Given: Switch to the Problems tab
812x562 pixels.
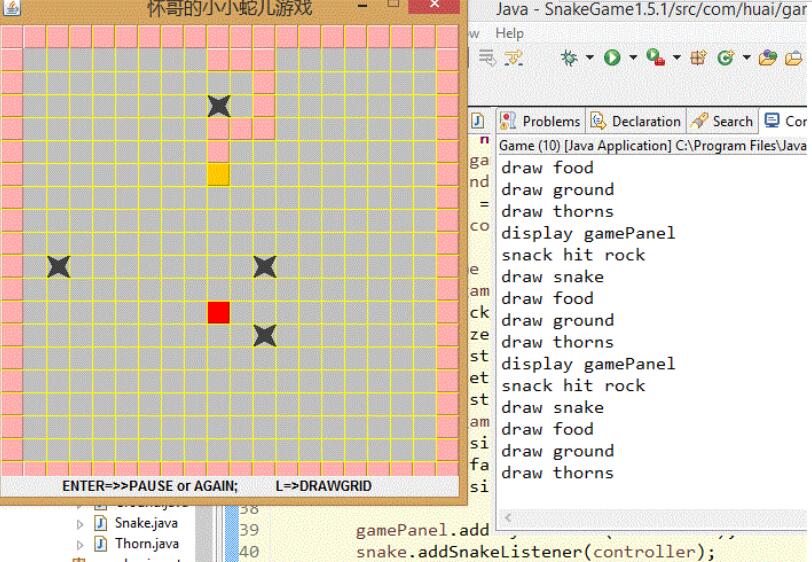Looking at the screenshot, I should (540, 121).
